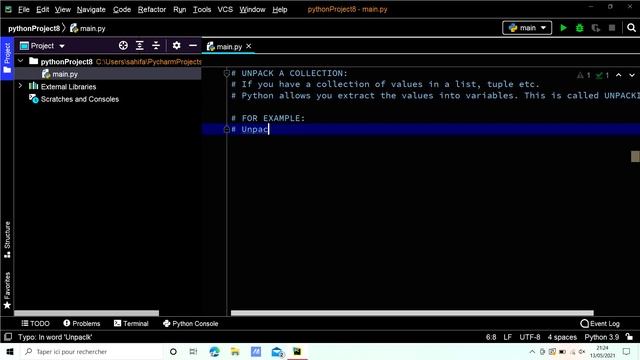Open Search Everywhere magnifier icon

point(631,28)
